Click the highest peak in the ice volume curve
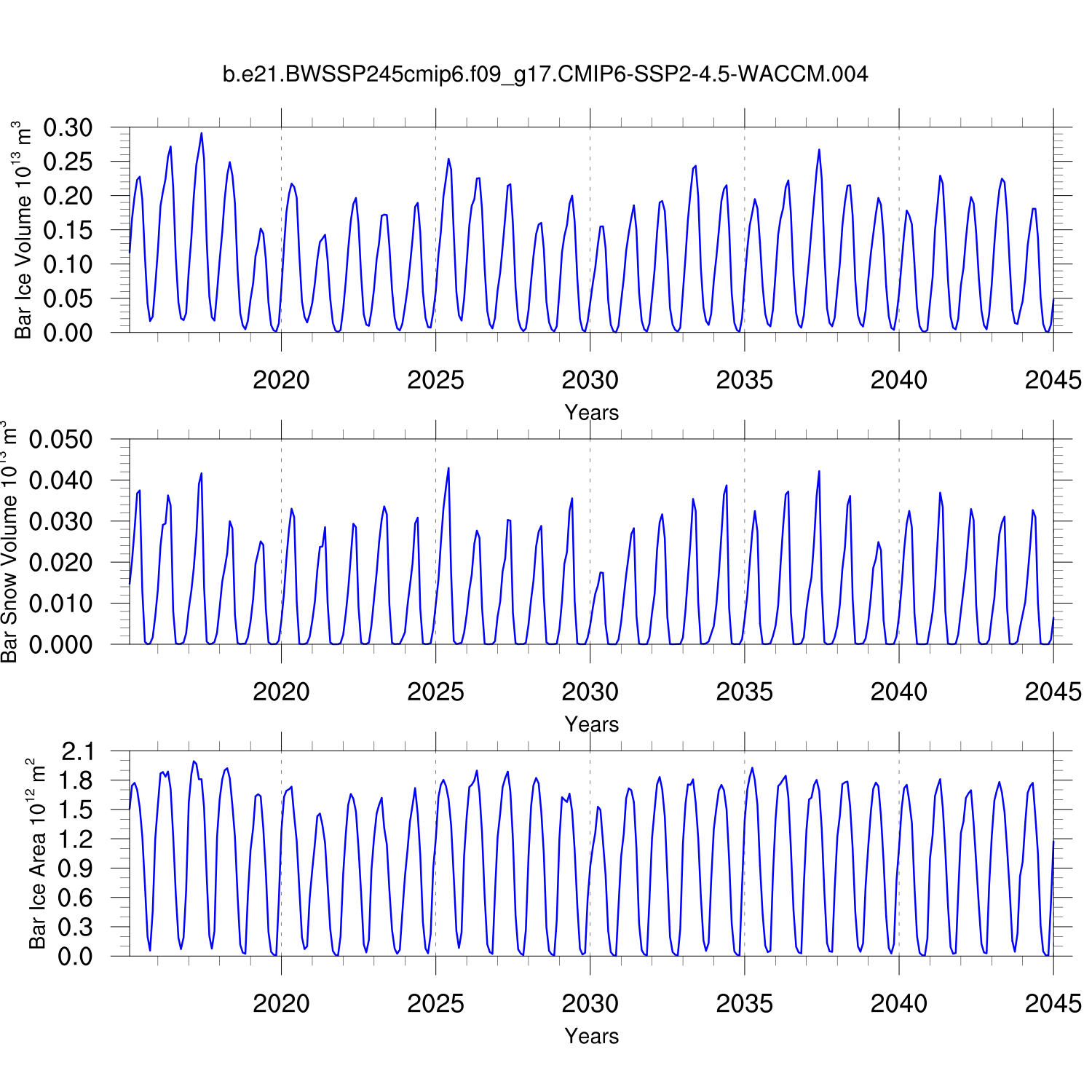1092x1092 pixels. pyautogui.click(x=202, y=133)
